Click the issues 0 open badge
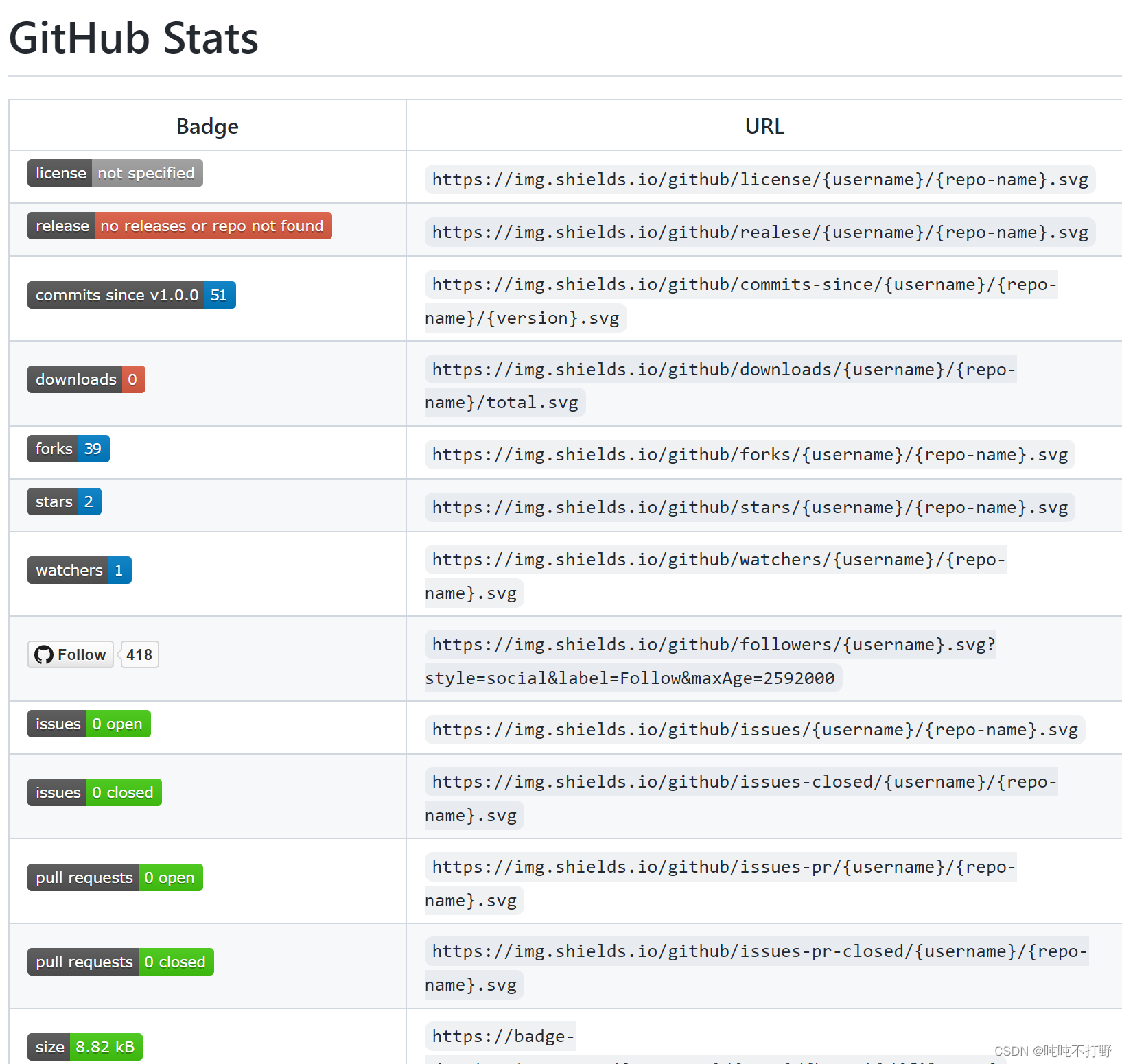1122x1064 pixels. point(89,724)
